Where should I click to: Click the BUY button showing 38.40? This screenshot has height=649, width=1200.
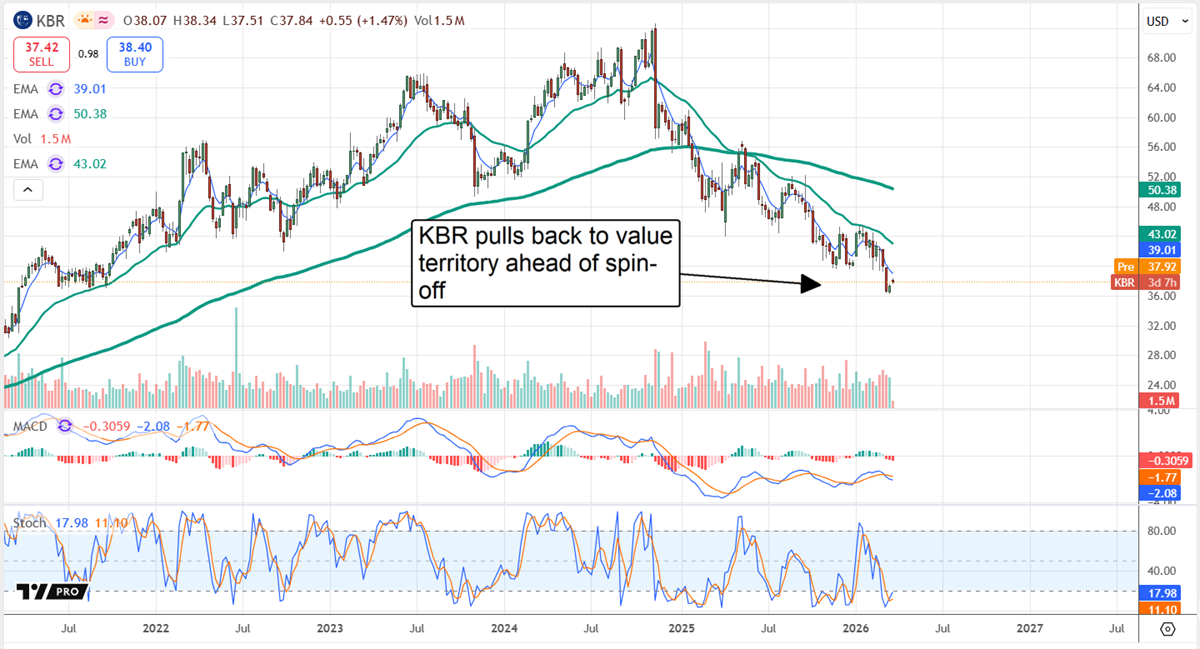pyautogui.click(x=133, y=54)
